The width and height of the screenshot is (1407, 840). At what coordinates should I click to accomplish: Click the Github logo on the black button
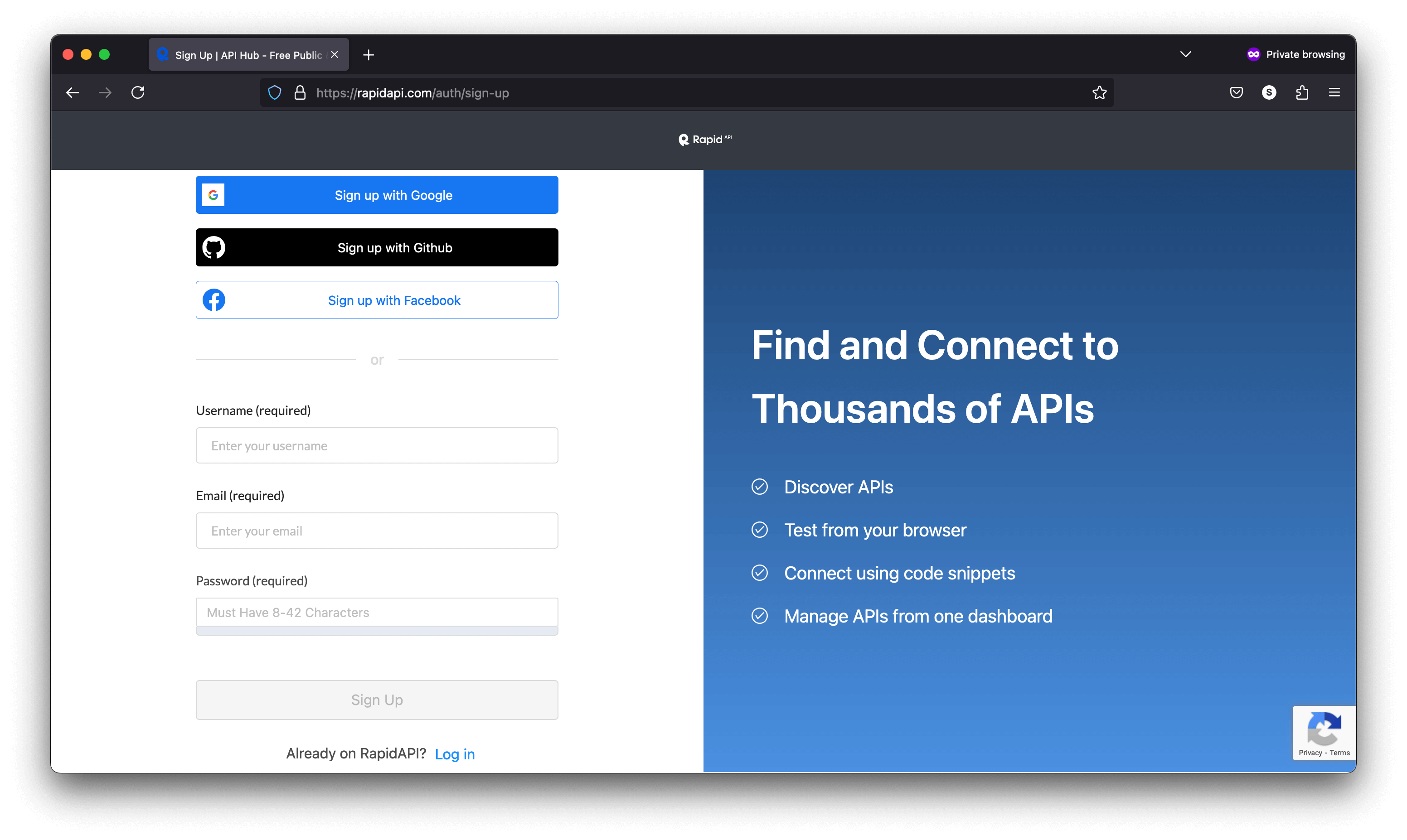click(x=214, y=247)
